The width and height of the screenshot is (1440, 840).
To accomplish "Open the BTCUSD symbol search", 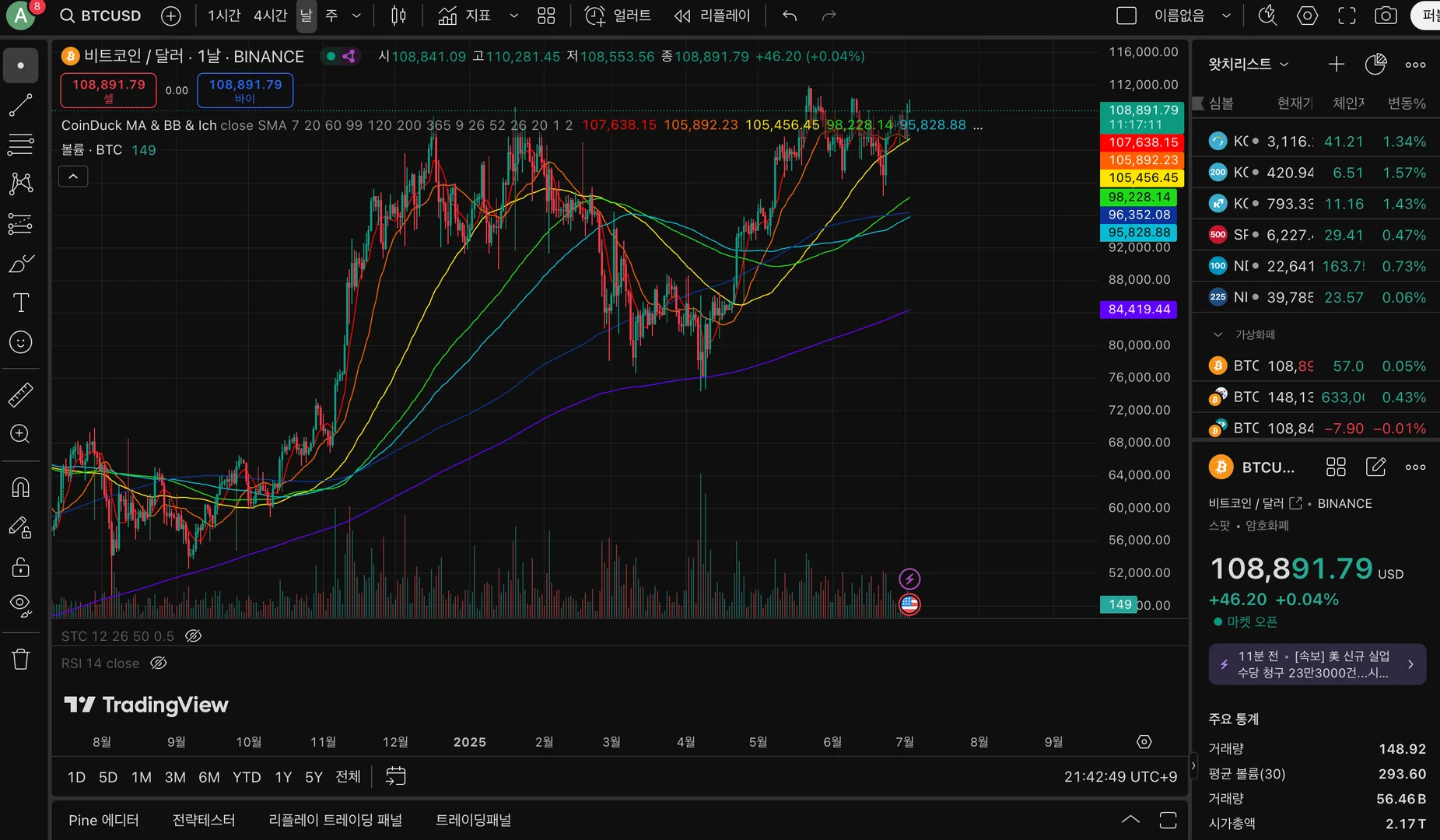I will click(x=101, y=16).
